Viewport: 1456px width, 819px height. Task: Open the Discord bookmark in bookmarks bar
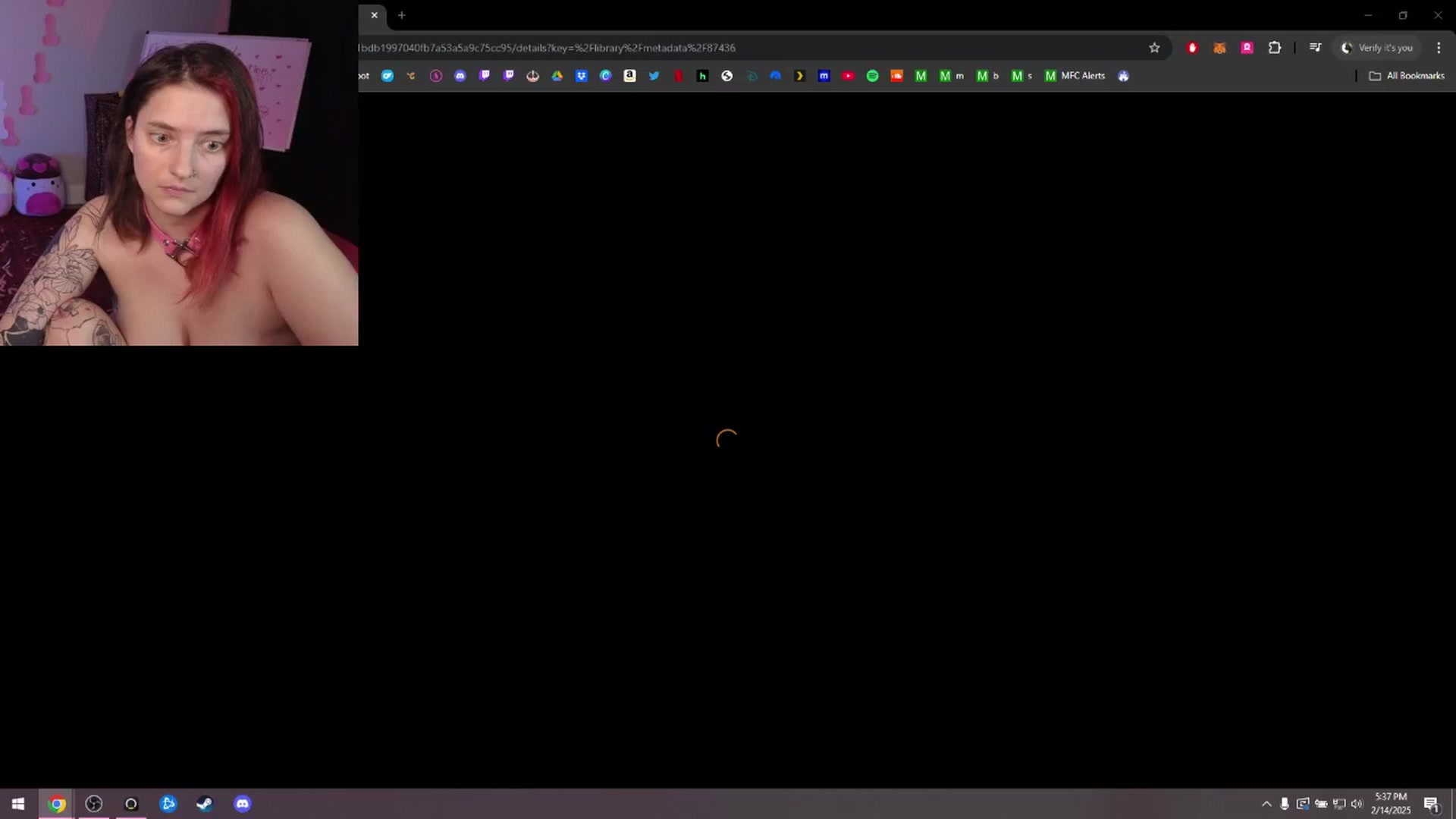pyautogui.click(x=460, y=76)
